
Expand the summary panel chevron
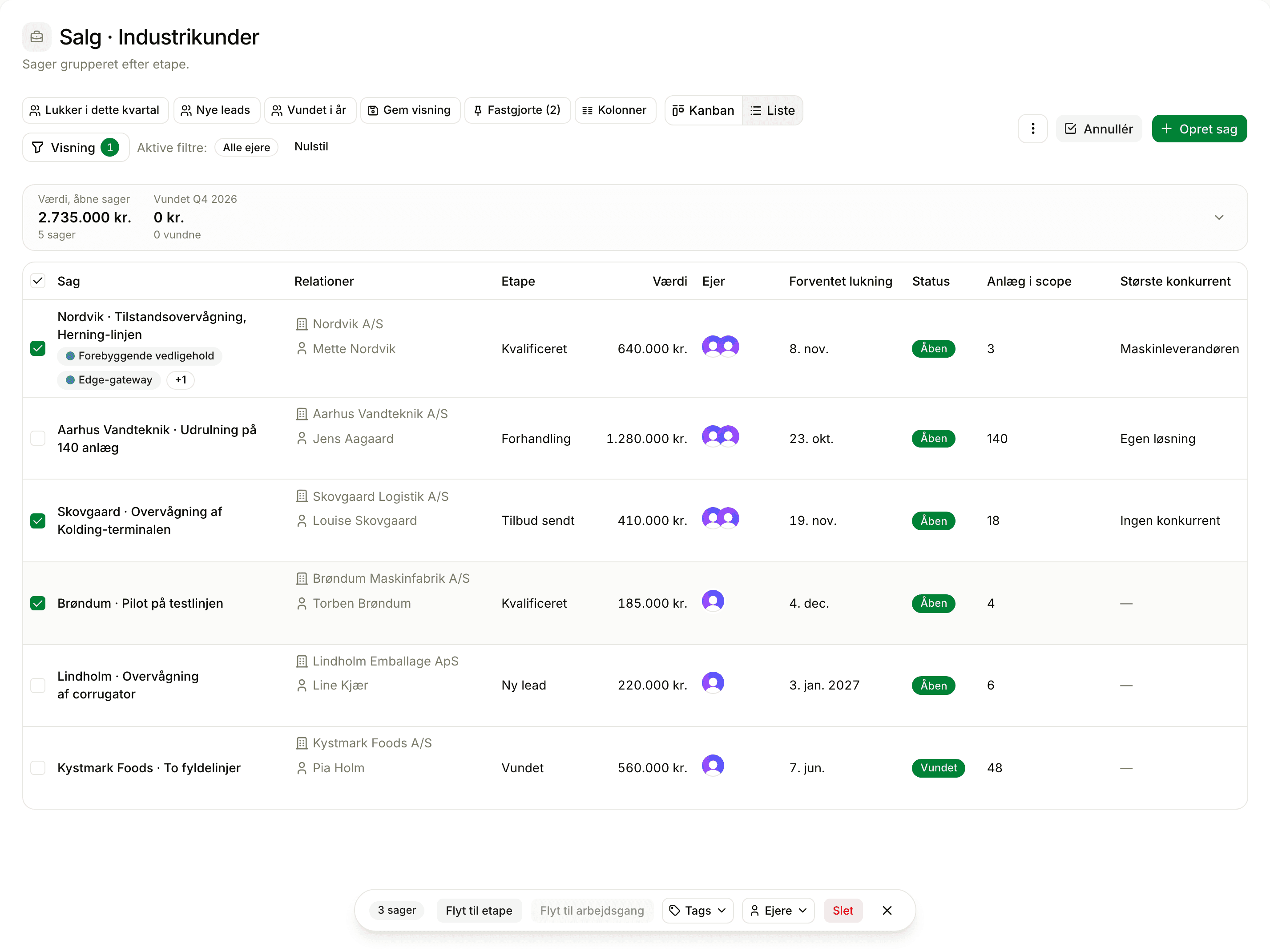[x=1218, y=217]
